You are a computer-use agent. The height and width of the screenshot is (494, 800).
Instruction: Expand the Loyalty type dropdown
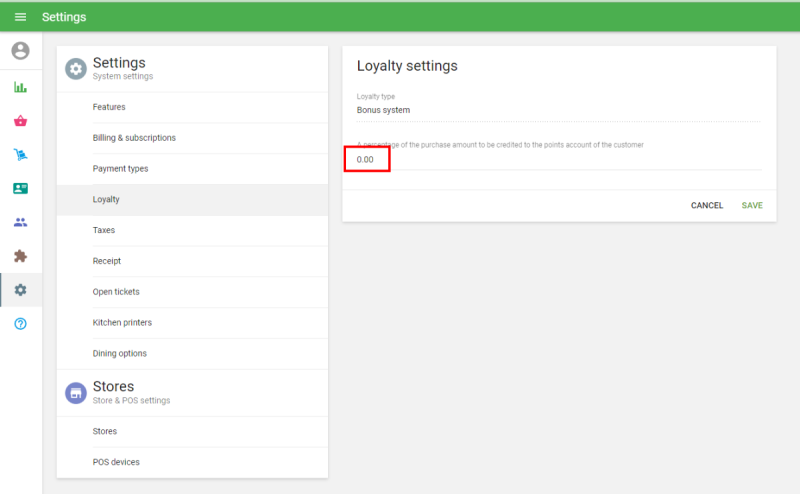tap(558, 110)
